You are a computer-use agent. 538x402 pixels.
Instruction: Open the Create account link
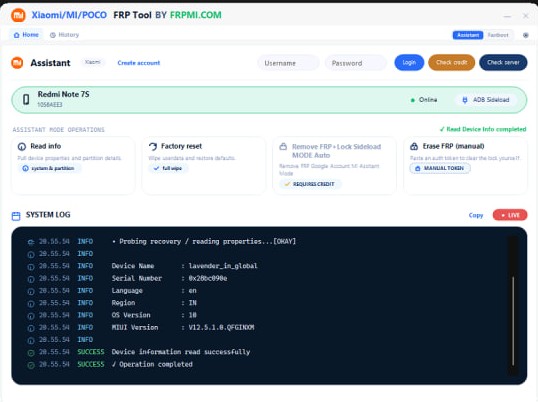[x=139, y=63]
